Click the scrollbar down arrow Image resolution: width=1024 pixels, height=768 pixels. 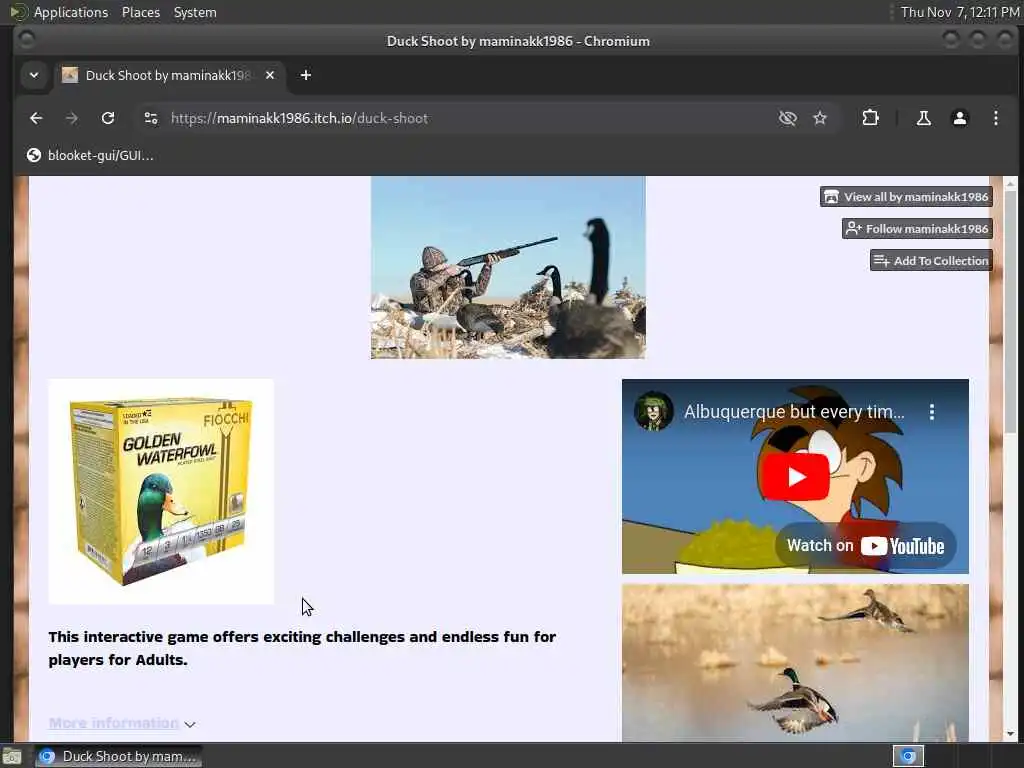click(x=1010, y=733)
